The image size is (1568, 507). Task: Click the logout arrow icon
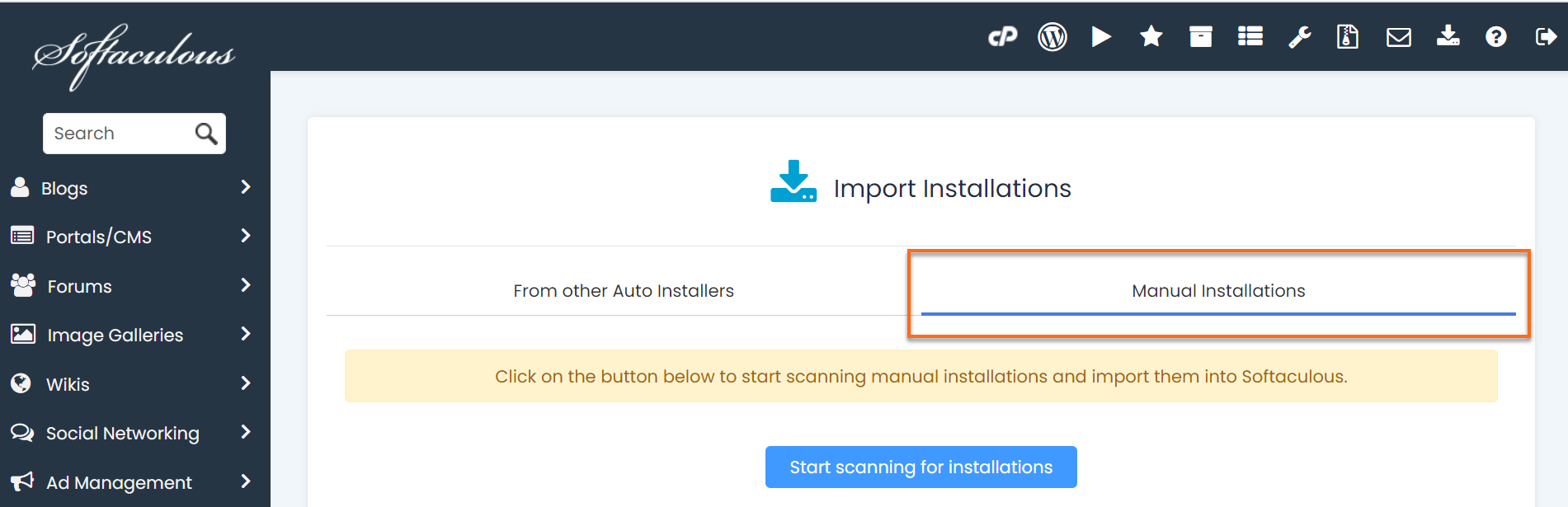coord(1545,37)
